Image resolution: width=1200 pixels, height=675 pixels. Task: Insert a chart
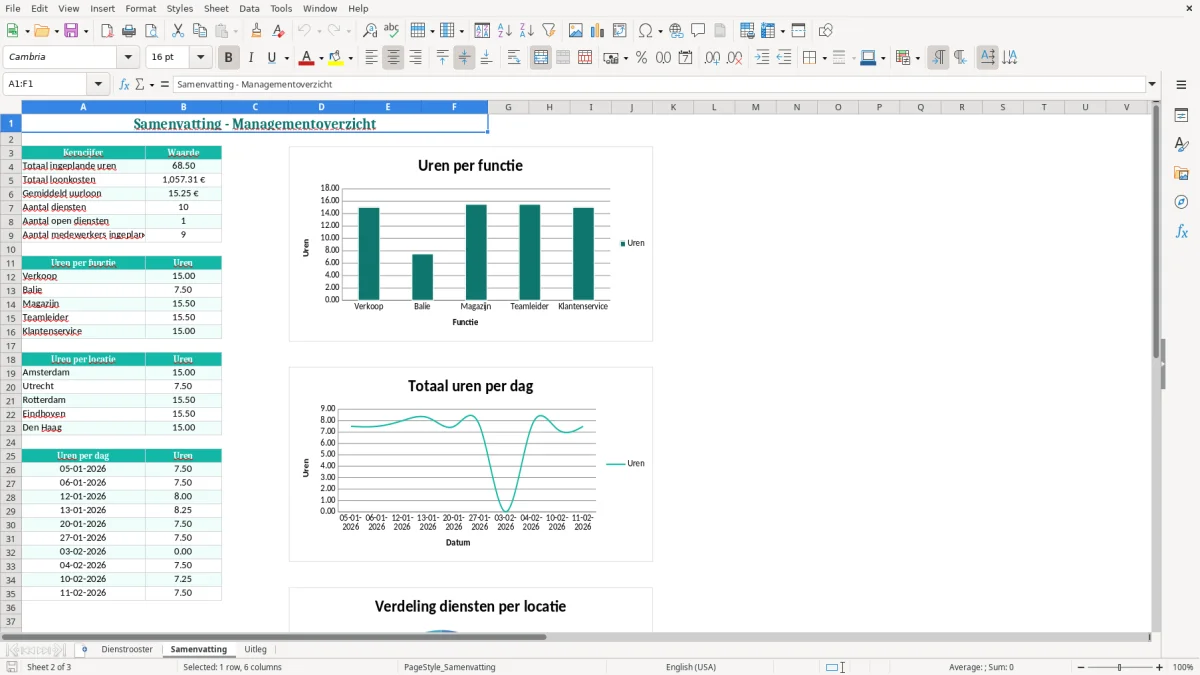pos(598,31)
